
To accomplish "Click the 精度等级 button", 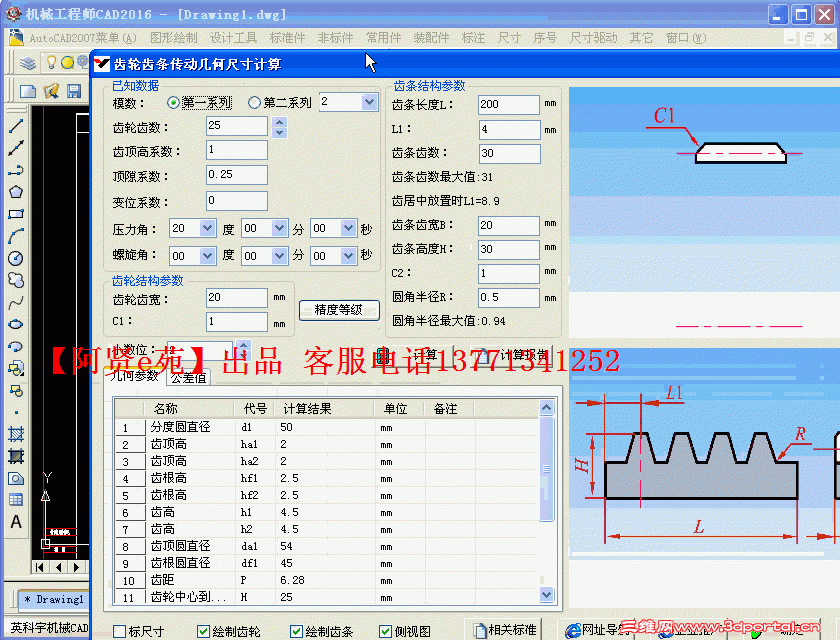I will tap(340, 310).
